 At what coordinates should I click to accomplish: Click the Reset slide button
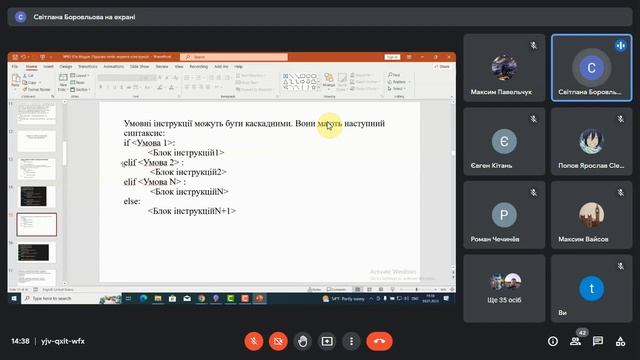point(78,82)
